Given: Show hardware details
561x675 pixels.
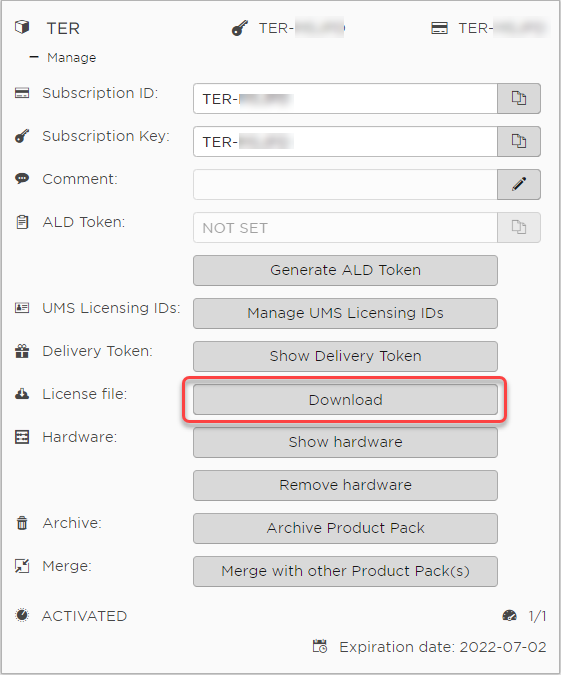Looking at the screenshot, I should click(345, 443).
